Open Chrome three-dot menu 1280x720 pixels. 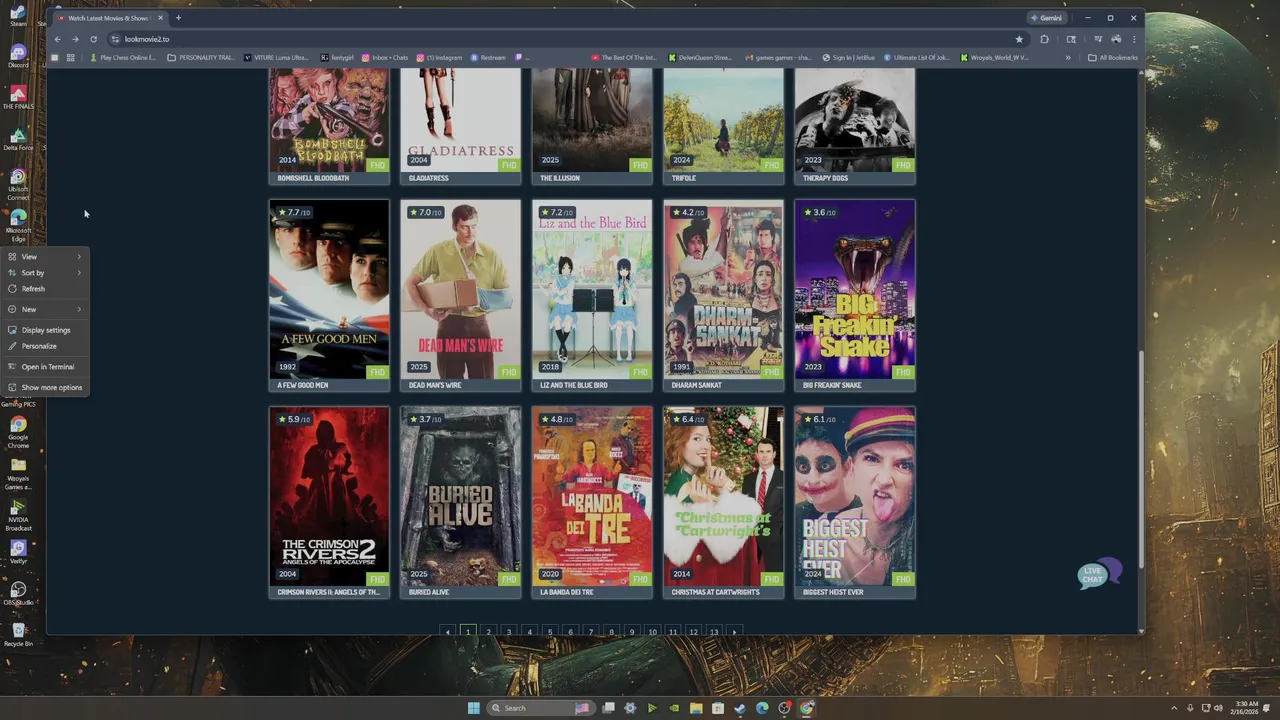(1133, 39)
